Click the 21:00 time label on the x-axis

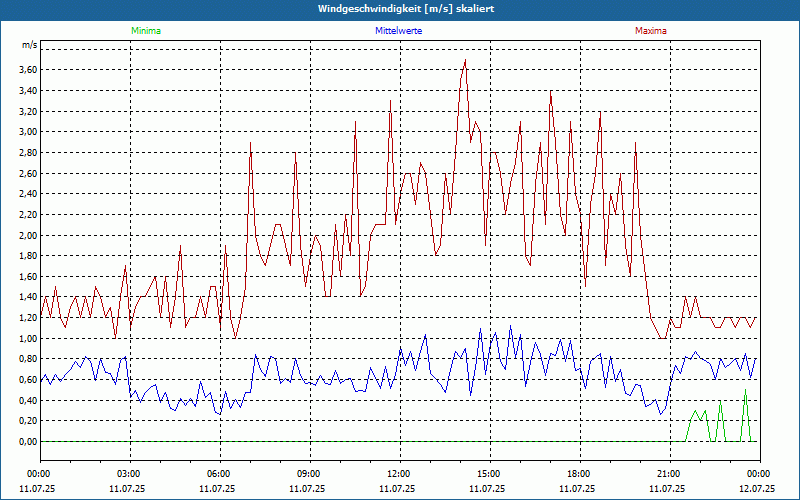(x=670, y=474)
